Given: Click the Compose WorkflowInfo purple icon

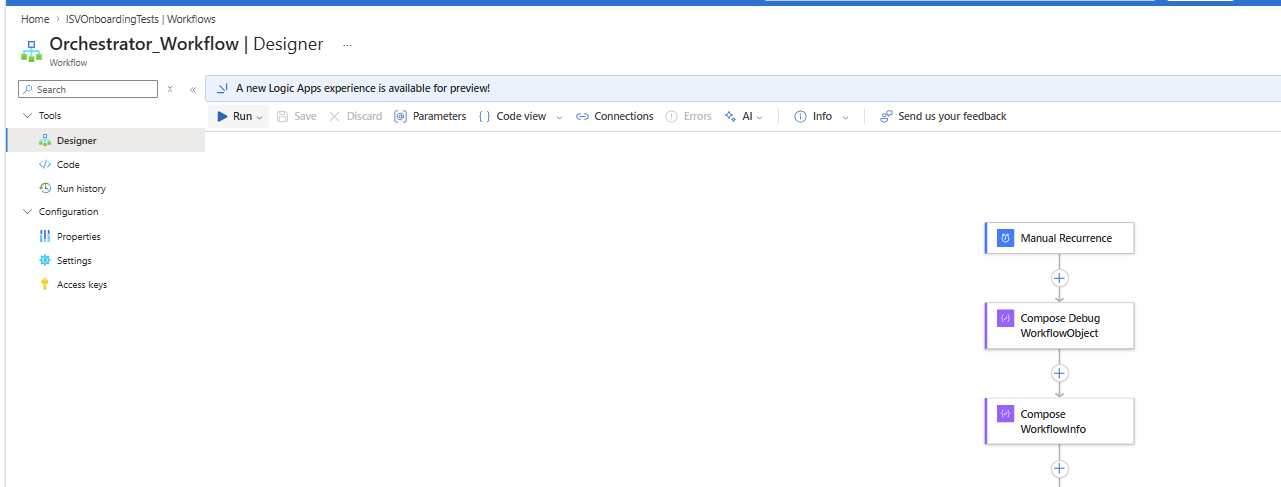Looking at the screenshot, I should pyautogui.click(x=1005, y=414).
